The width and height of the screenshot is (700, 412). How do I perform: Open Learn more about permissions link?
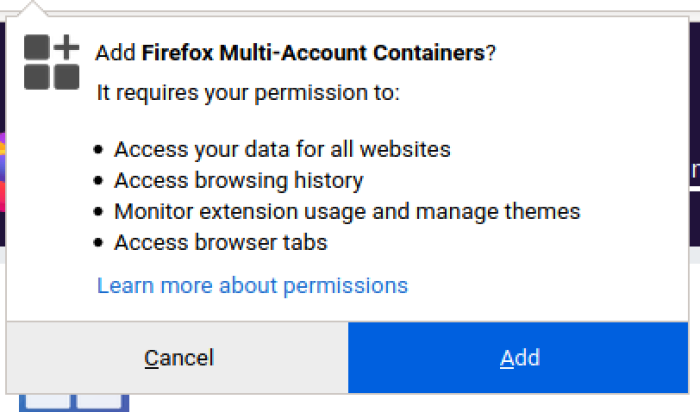(x=252, y=285)
